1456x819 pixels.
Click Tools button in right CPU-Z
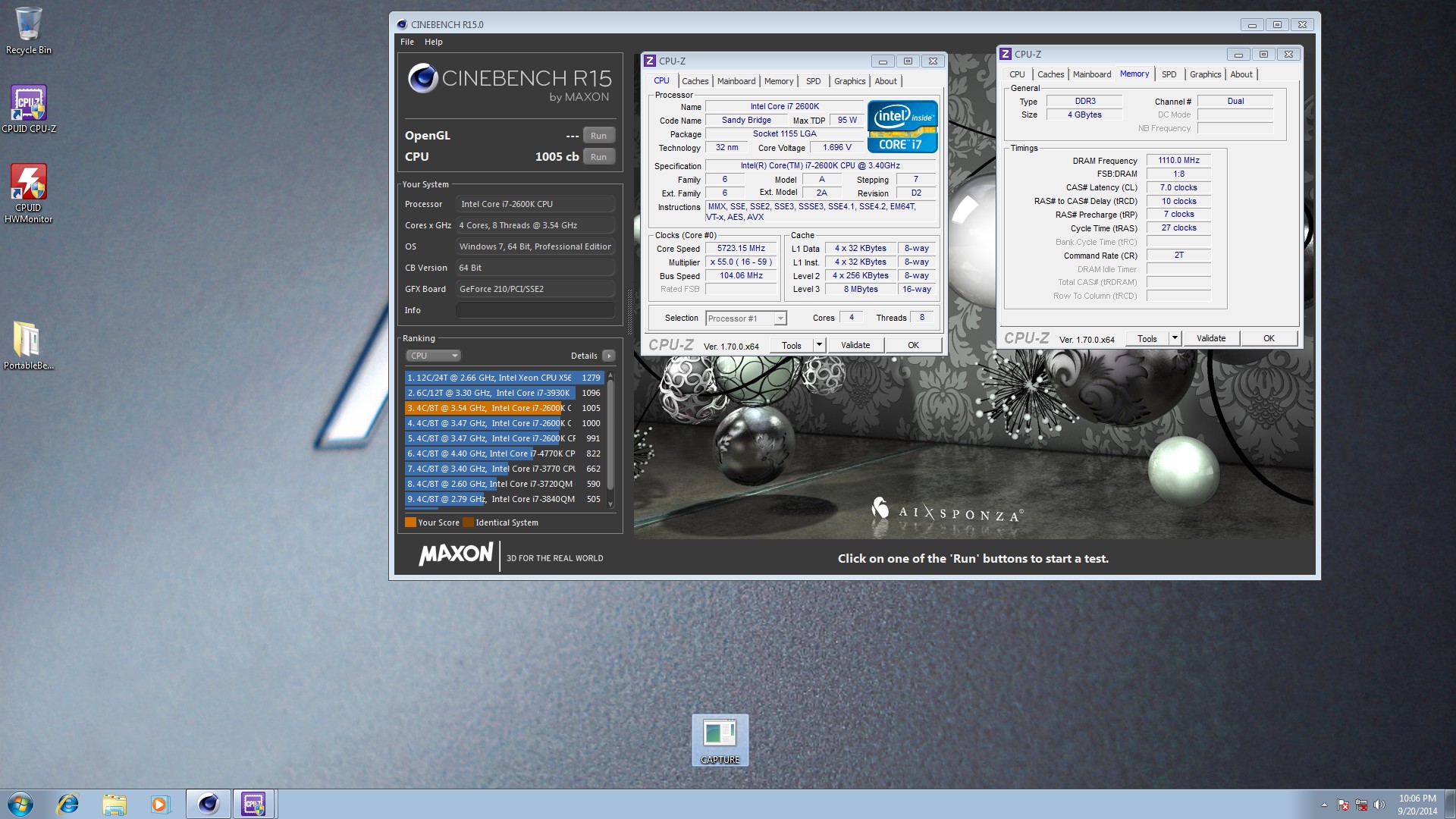pyautogui.click(x=1147, y=339)
